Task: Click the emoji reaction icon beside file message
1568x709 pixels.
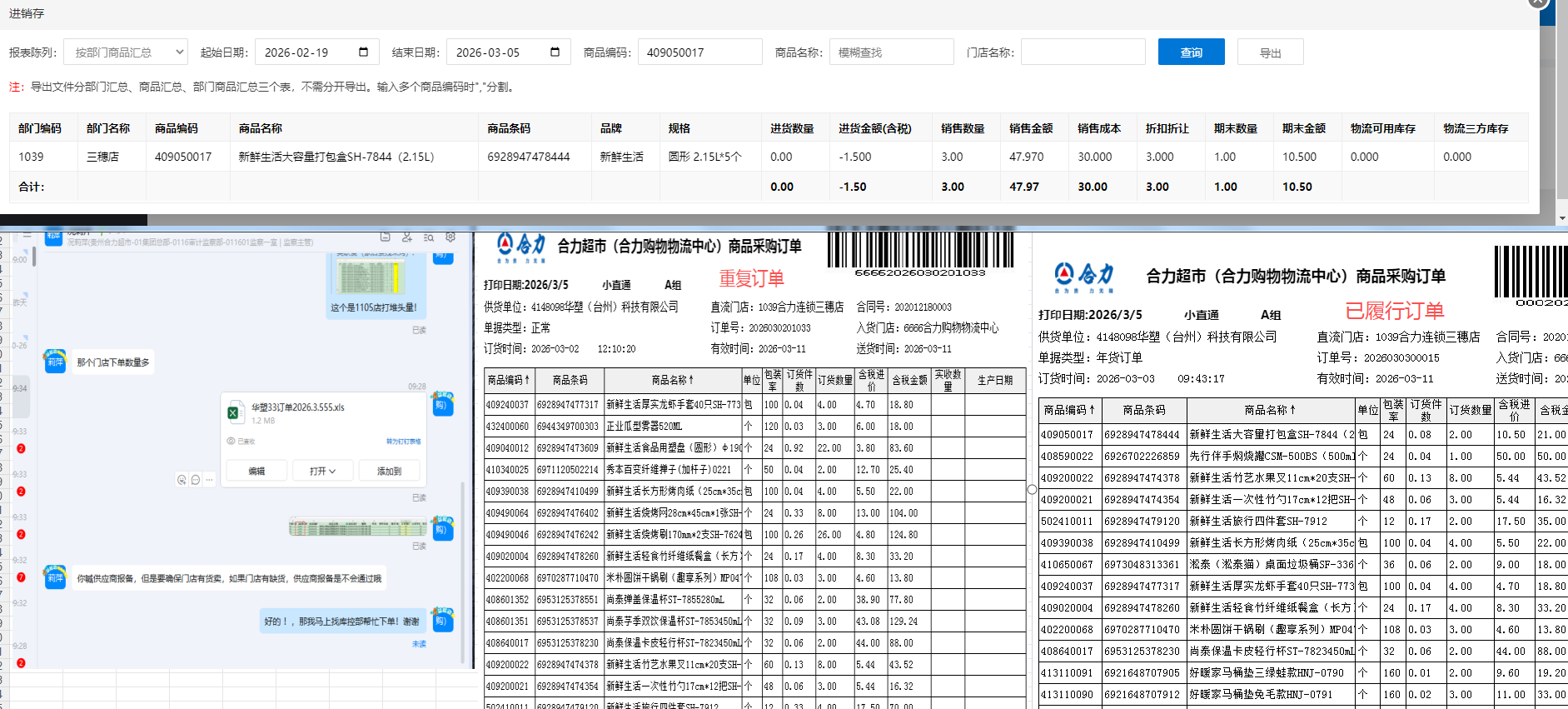Action: coord(182,480)
